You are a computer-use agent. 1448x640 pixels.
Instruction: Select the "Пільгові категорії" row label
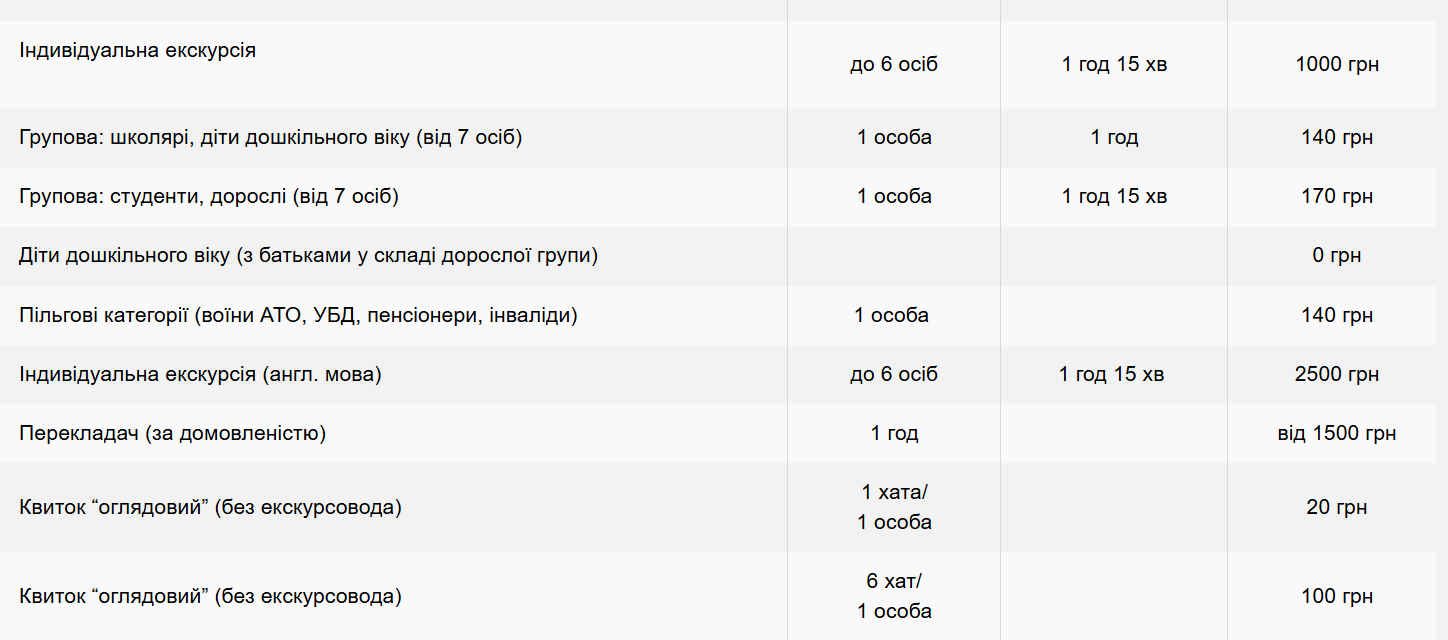[x=298, y=316]
